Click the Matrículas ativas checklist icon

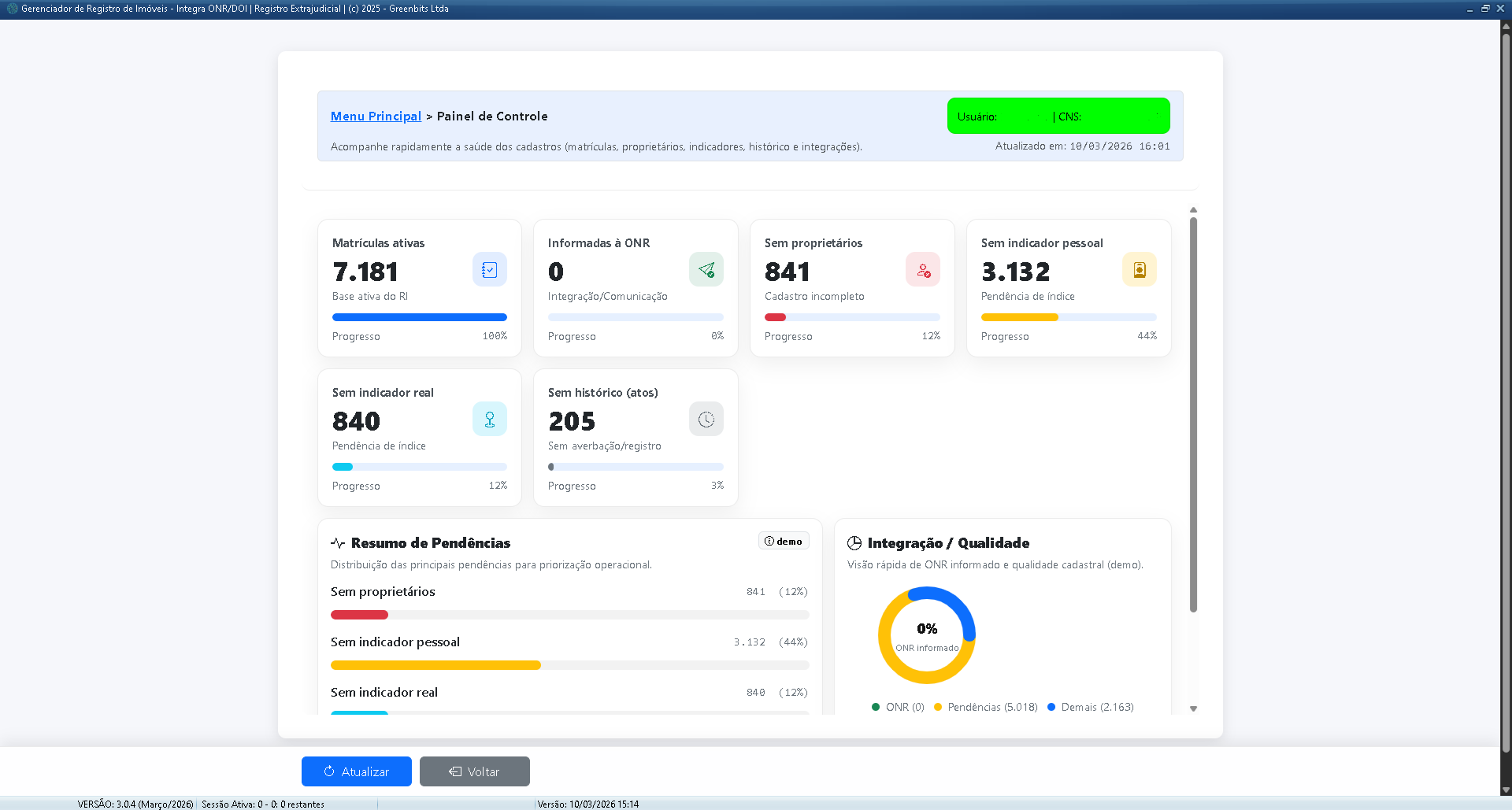[x=489, y=270]
